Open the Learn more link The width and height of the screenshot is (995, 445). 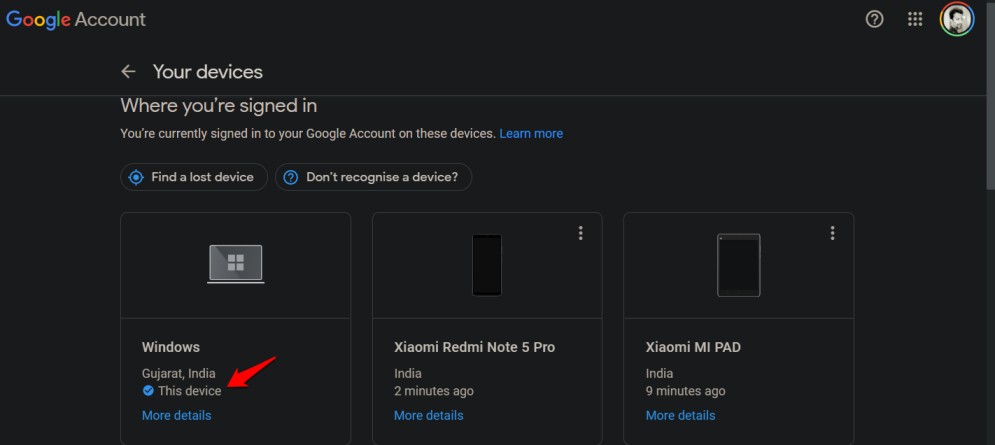(x=531, y=133)
